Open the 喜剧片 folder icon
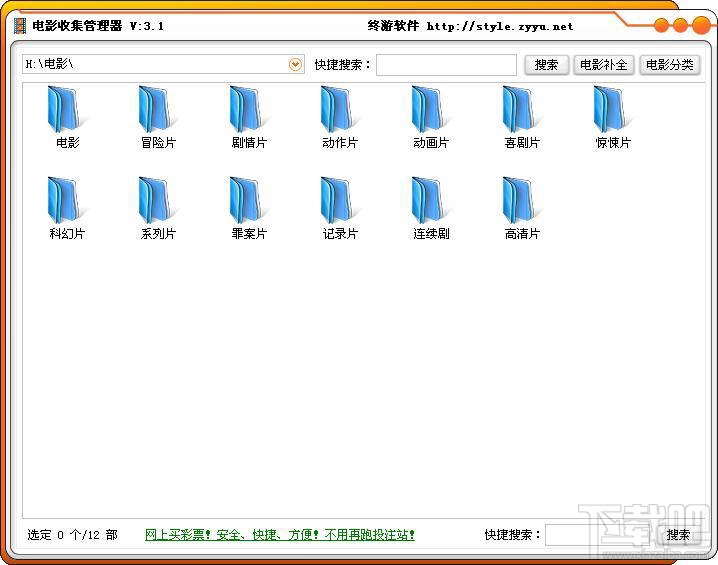 (522, 110)
